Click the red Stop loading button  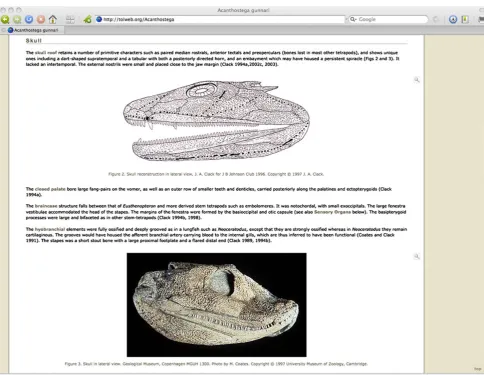tap(41, 19)
